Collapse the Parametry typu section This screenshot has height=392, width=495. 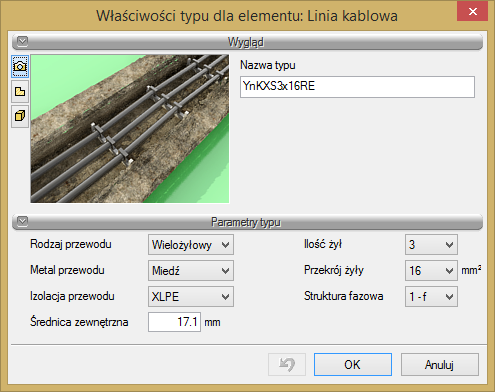pyautogui.click(x=22, y=221)
